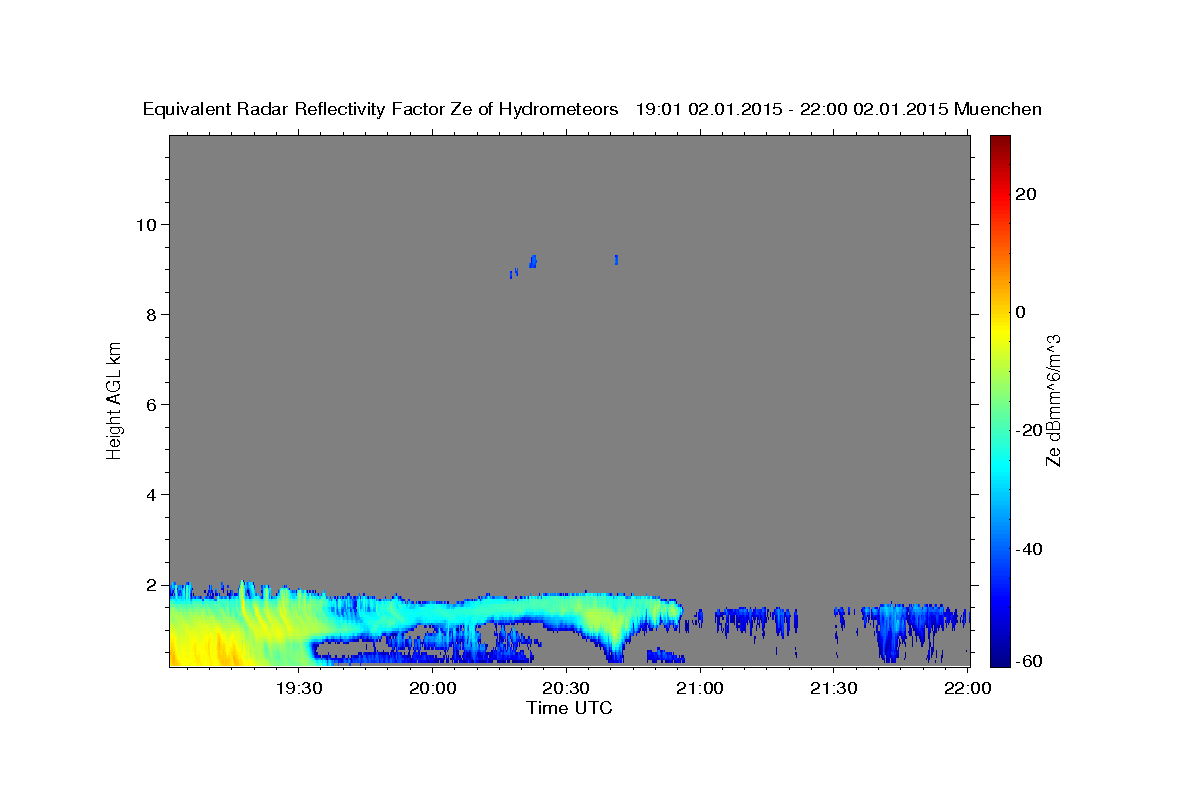Click the "Ze dBmm^6/m^3" colorbar label

click(x=1053, y=400)
